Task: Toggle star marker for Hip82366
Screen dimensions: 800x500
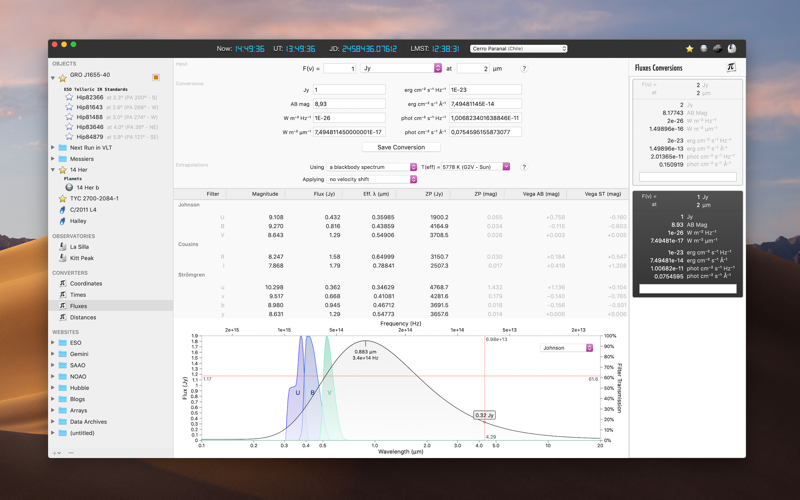Action: point(69,97)
